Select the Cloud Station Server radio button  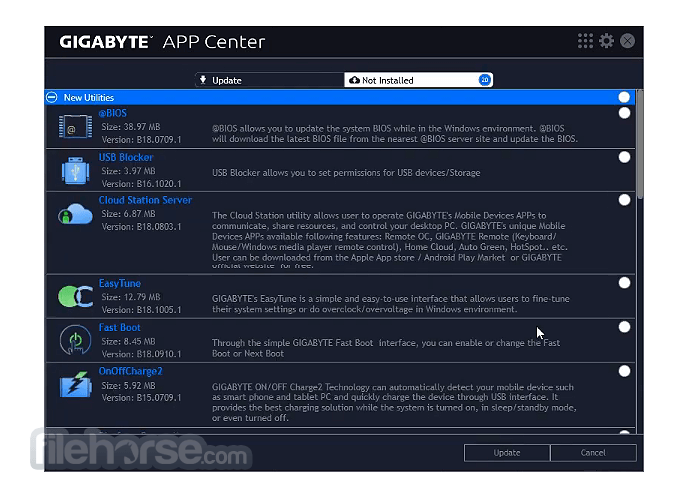click(x=624, y=200)
